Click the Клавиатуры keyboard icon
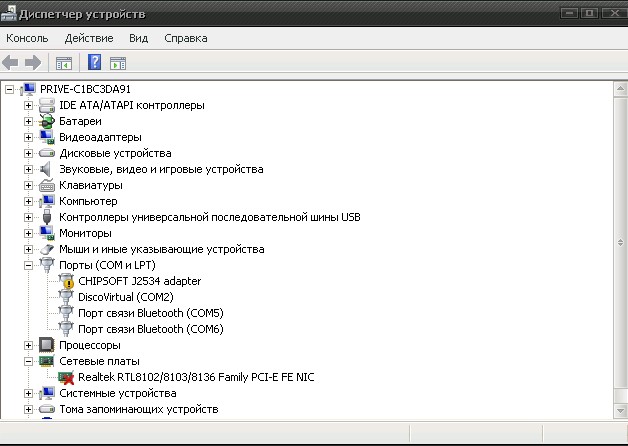Viewport: 628px width, 446px height. 47,185
